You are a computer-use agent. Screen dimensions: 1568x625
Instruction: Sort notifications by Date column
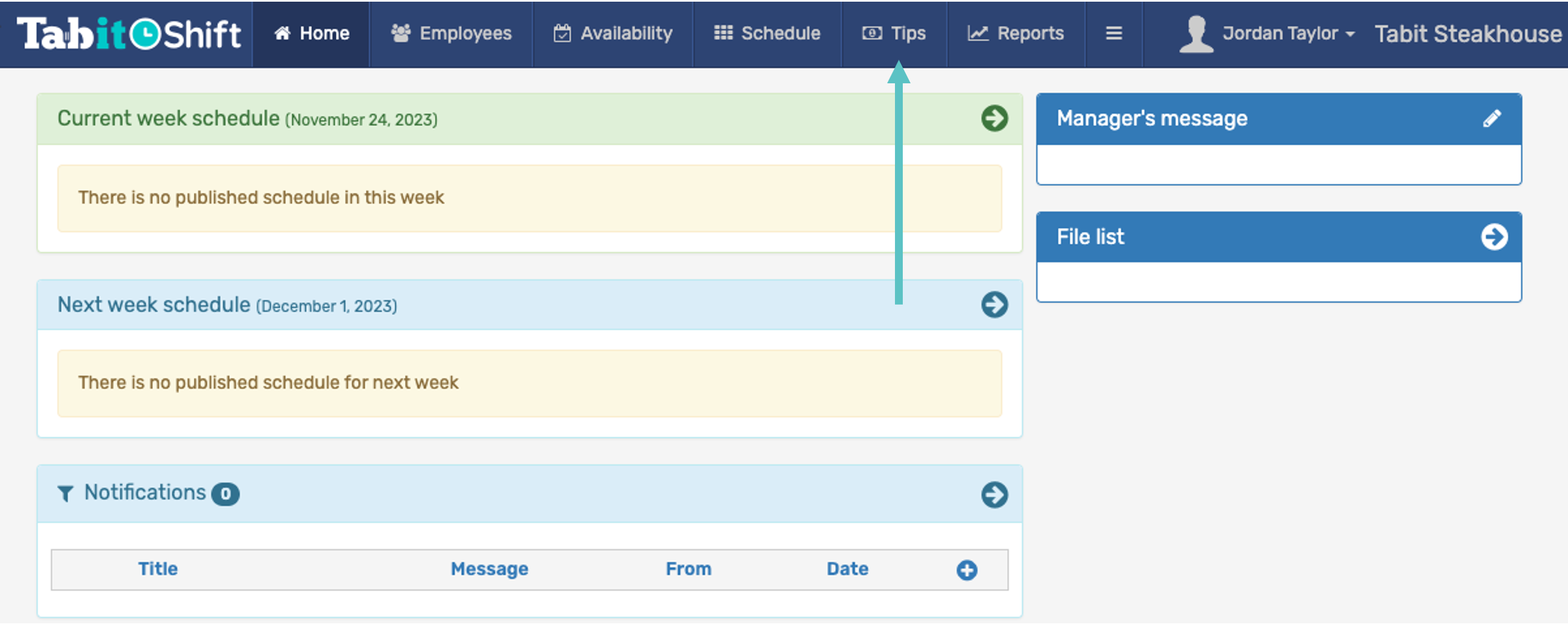click(847, 569)
